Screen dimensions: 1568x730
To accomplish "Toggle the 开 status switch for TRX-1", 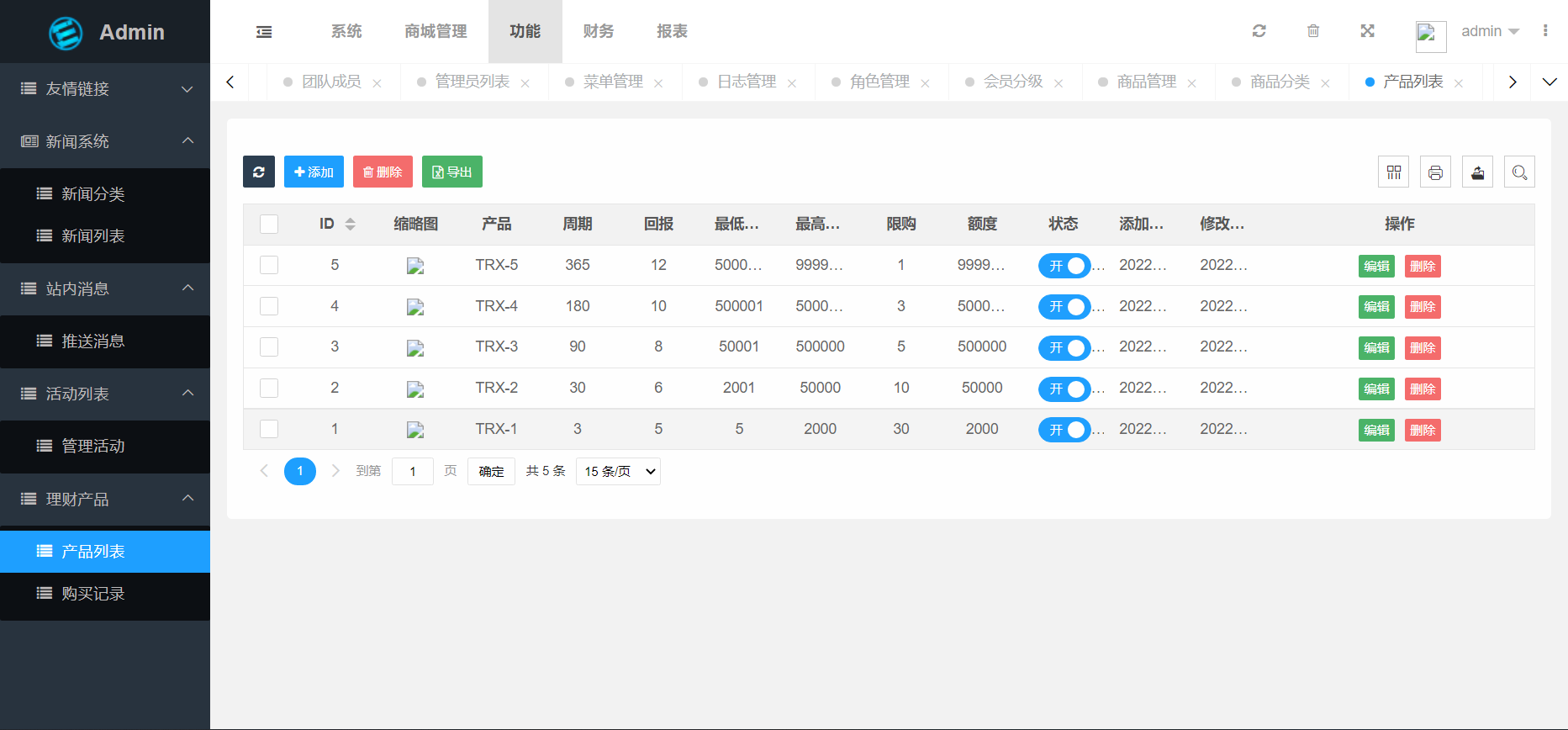I will (1064, 430).
